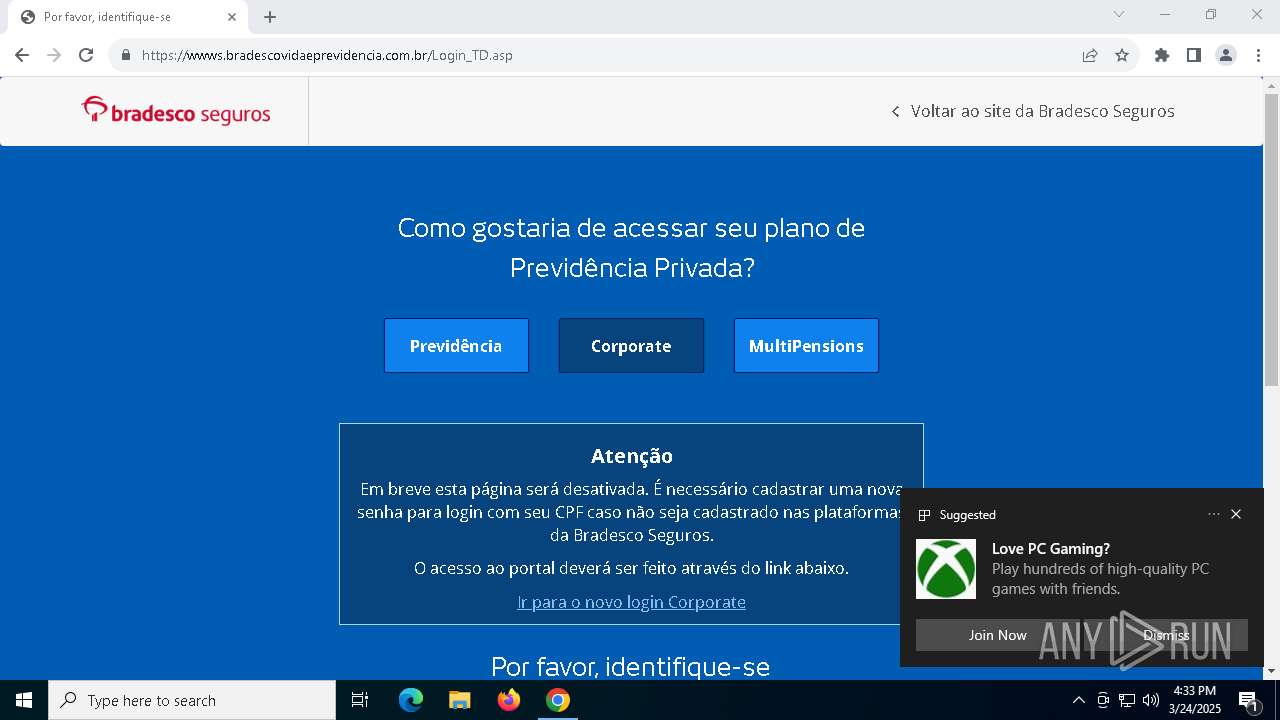The width and height of the screenshot is (1280, 720).
Task: Click the browser forward arrow
Action: 54,55
